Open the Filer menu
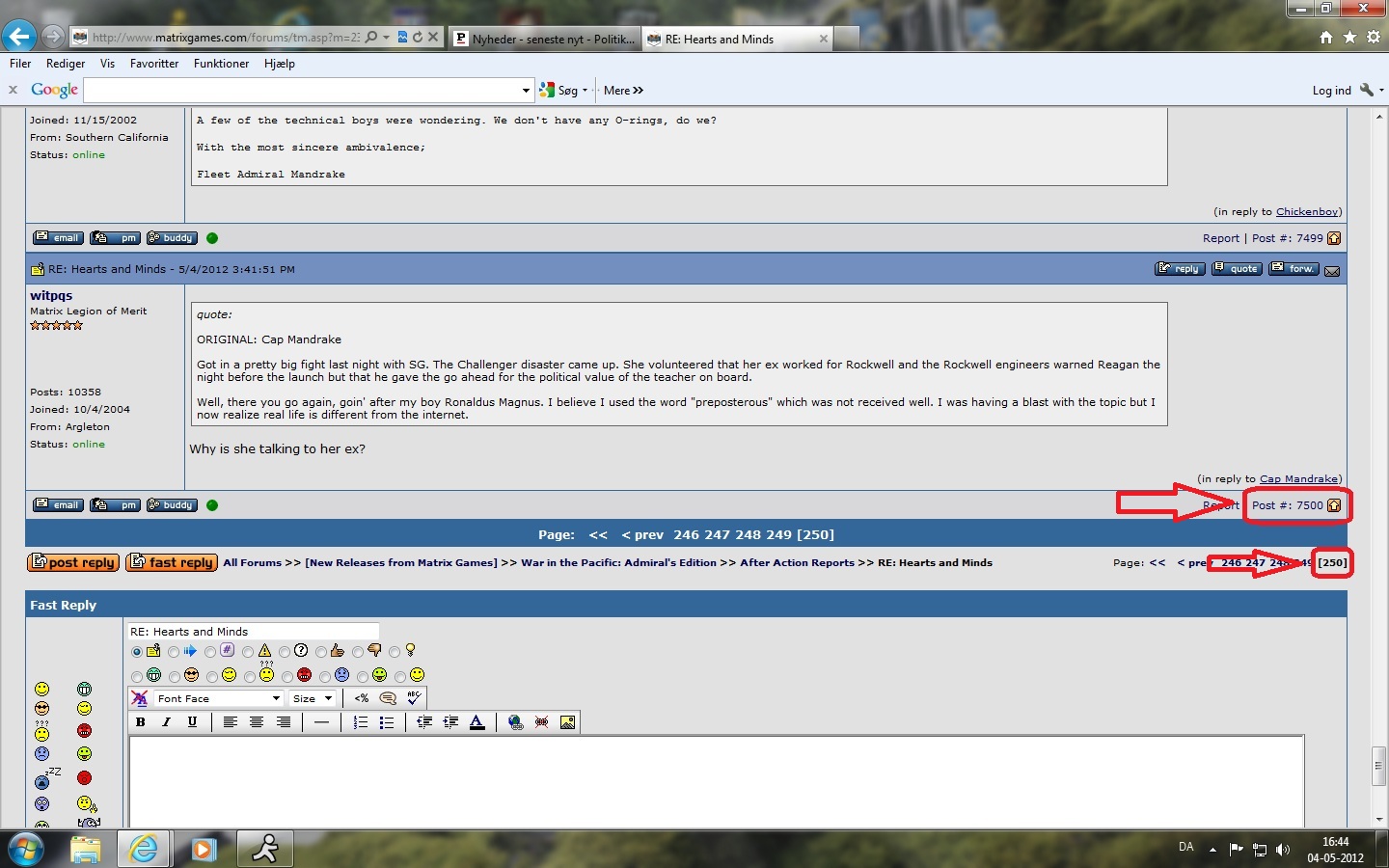Viewport: 1389px width, 868px height. point(20,64)
